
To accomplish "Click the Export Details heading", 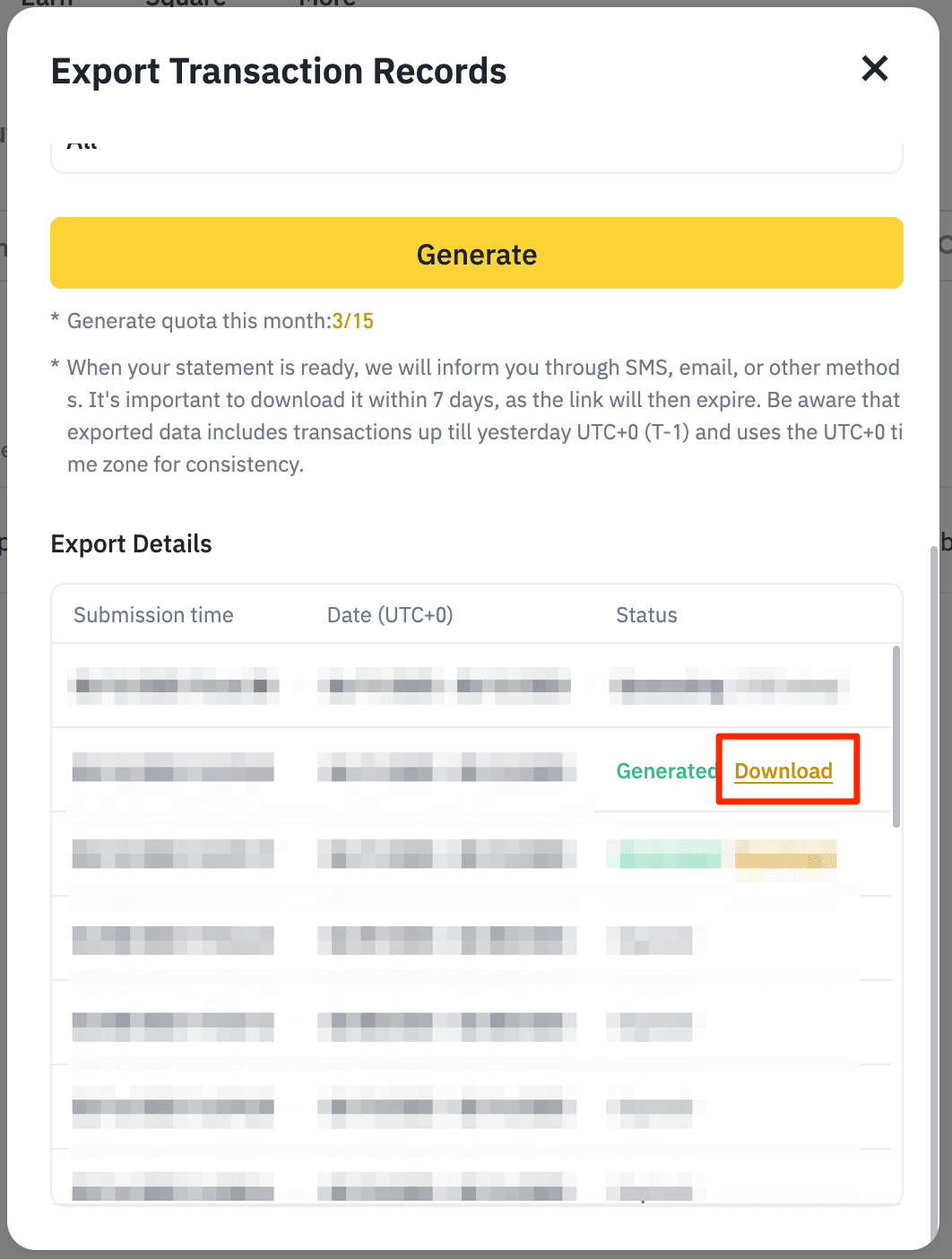I will 132,544.
